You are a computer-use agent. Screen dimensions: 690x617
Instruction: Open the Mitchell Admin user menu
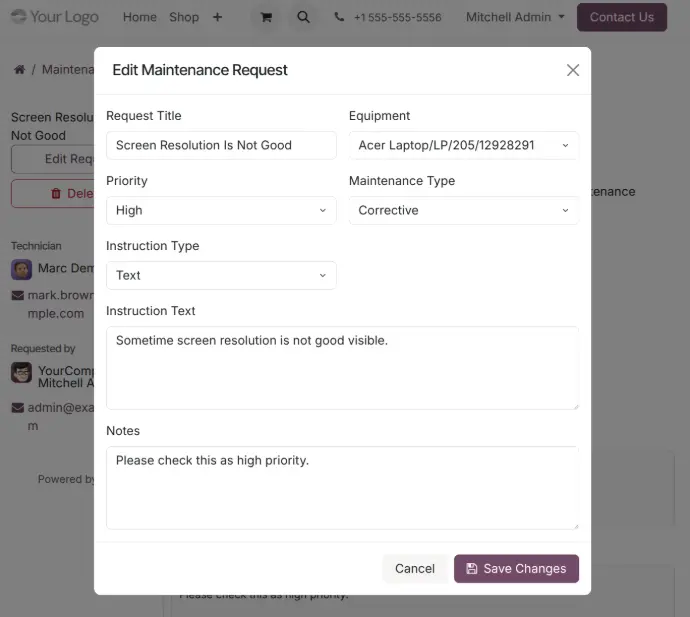515,17
